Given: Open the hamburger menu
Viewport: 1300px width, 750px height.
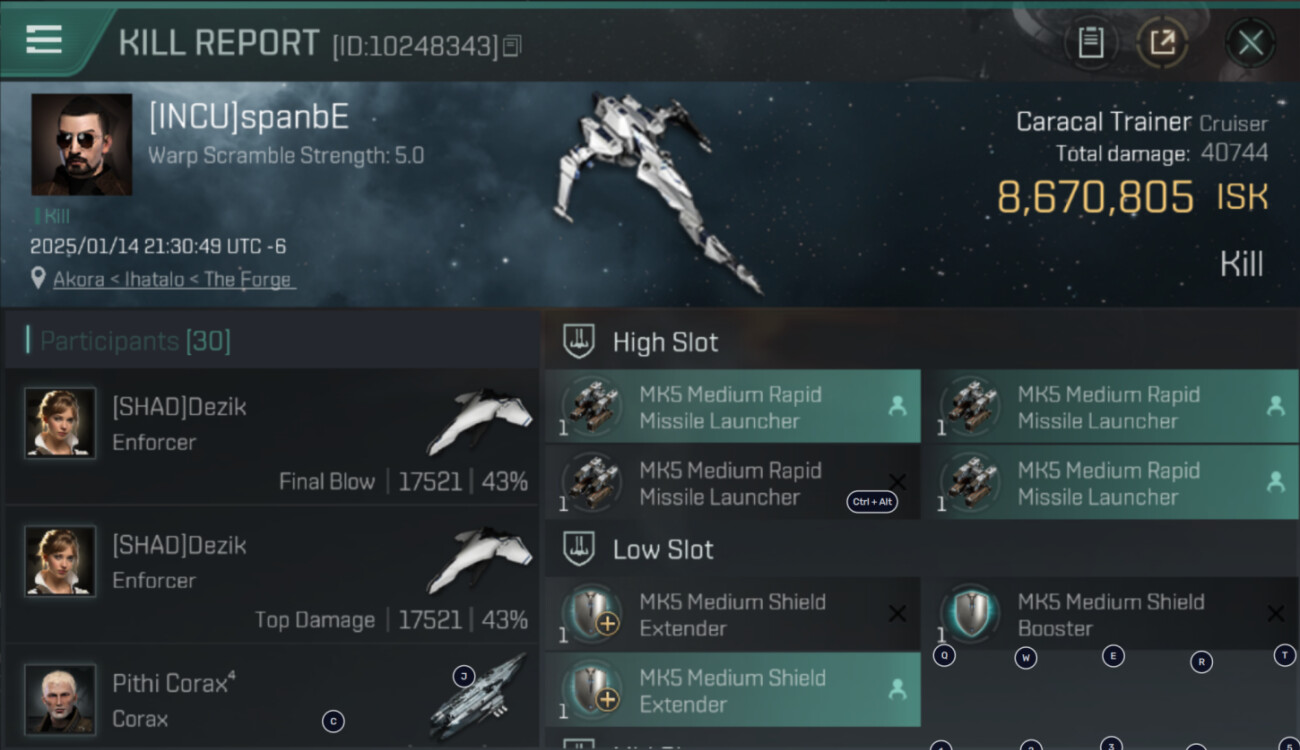Looking at the screenshot, I should [x=44, y=40].
